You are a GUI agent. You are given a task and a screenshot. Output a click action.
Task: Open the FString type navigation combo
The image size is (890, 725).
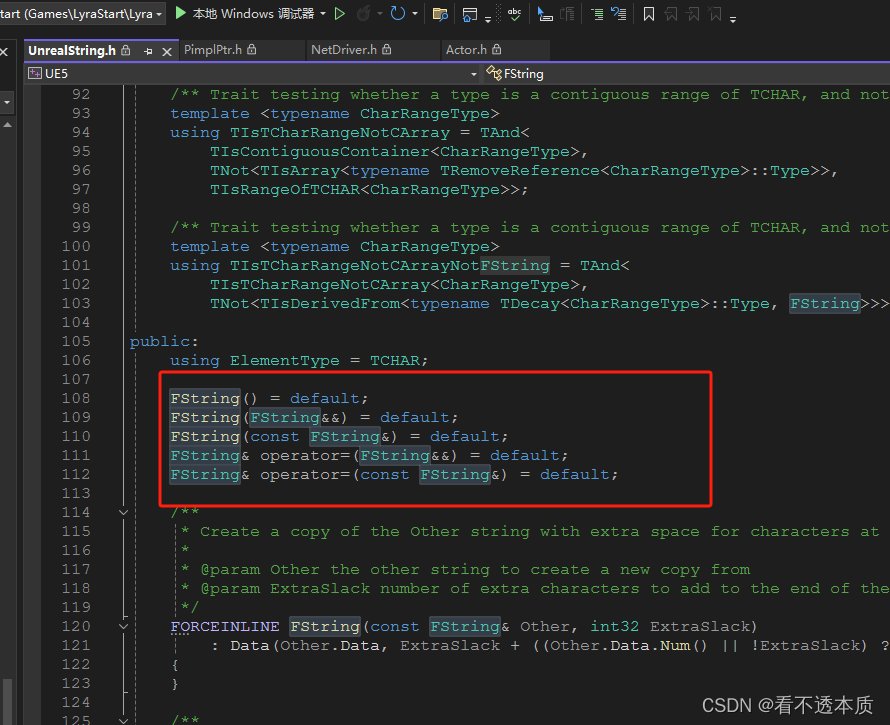pos(686,74)
